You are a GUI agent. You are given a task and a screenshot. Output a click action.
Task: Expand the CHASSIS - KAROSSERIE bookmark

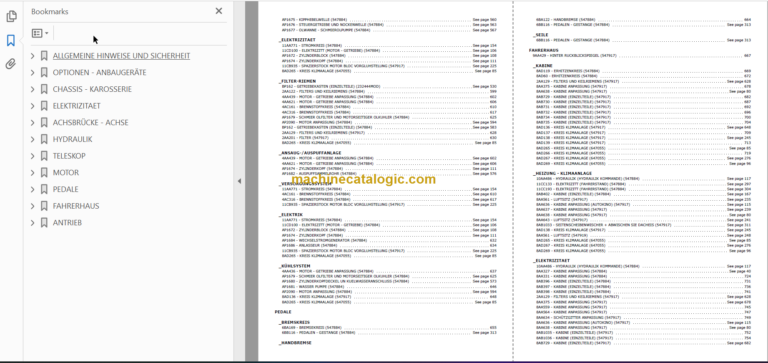click(32, 89)
